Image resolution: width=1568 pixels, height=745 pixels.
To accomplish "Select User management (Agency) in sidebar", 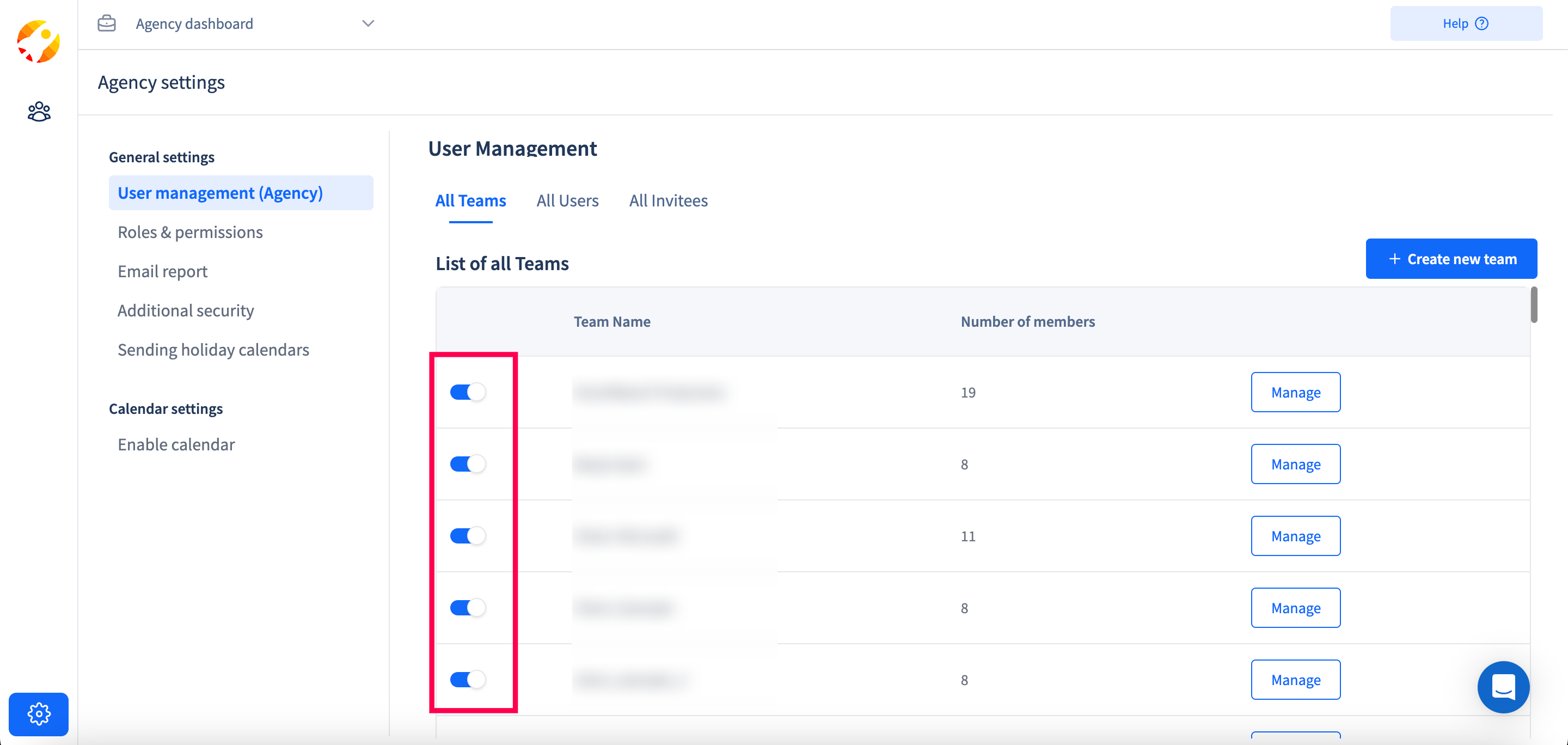I will [x=241, y=193].
